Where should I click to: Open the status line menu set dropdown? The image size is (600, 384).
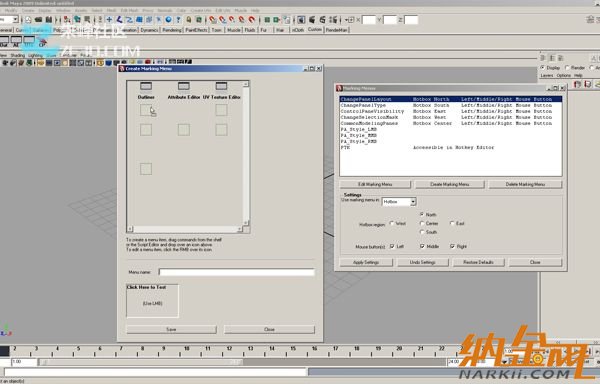[x=9, y=20]
